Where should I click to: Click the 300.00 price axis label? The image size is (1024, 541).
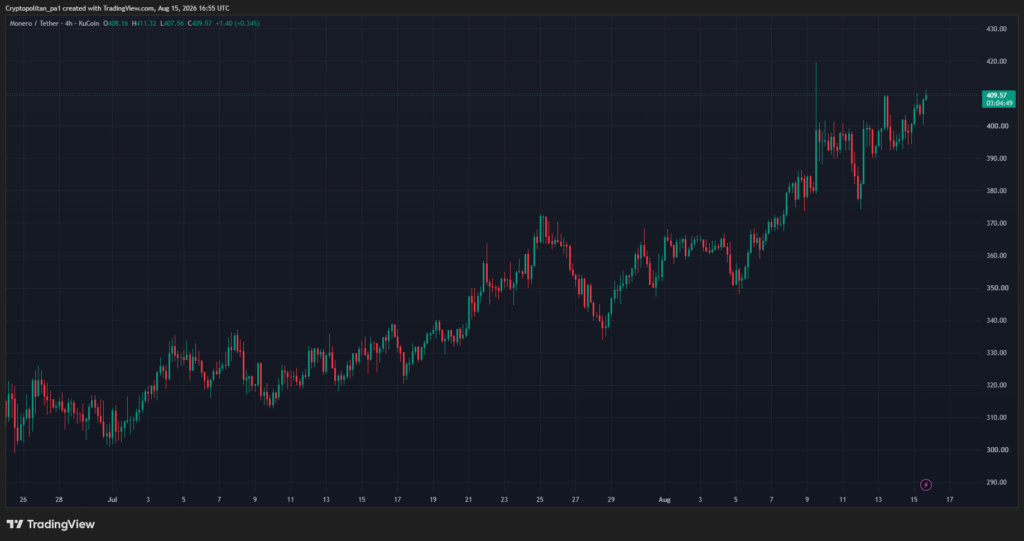coord(997,450)
